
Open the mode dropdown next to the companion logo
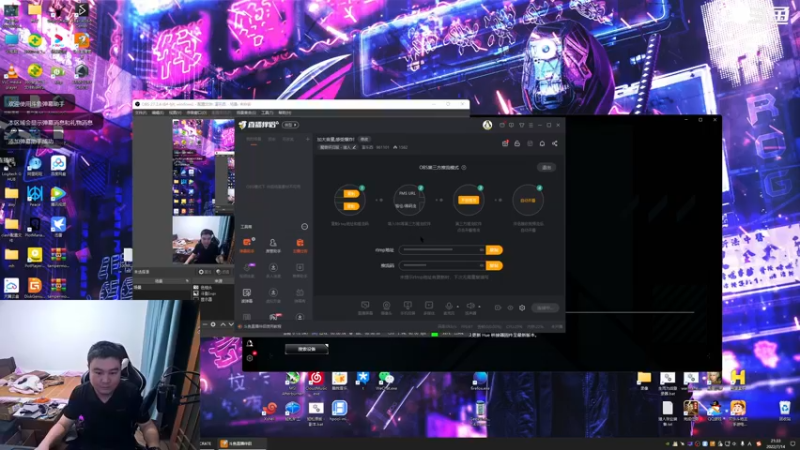pyautogui.click(x=291, y=125)
